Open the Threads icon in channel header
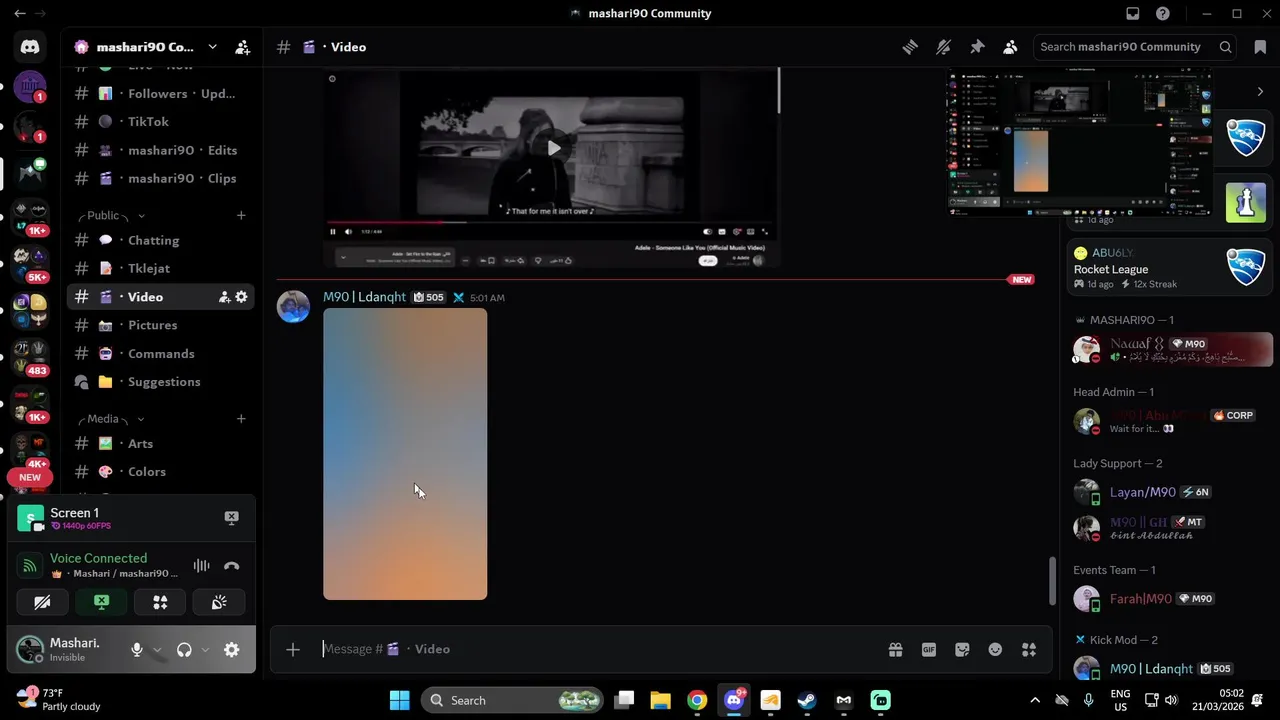1280x720 pixels. [910, 47]
